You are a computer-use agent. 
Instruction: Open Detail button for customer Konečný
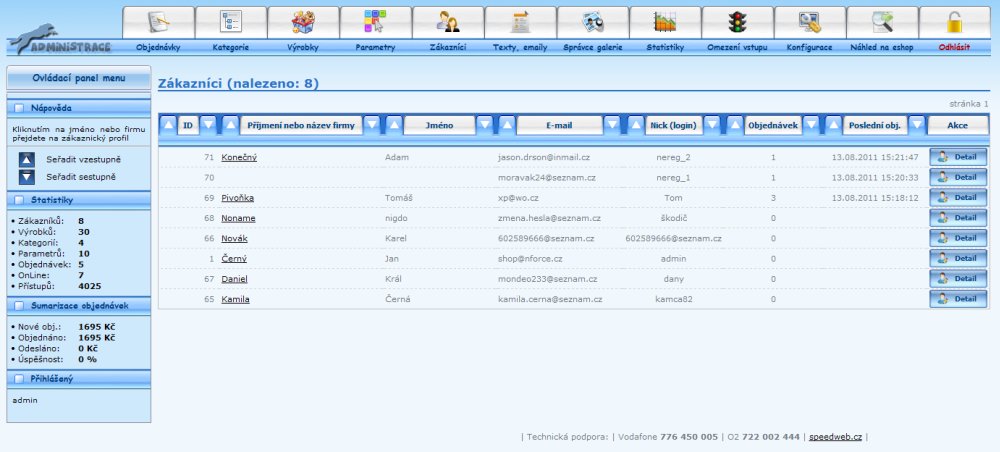(x=957, y=157)
